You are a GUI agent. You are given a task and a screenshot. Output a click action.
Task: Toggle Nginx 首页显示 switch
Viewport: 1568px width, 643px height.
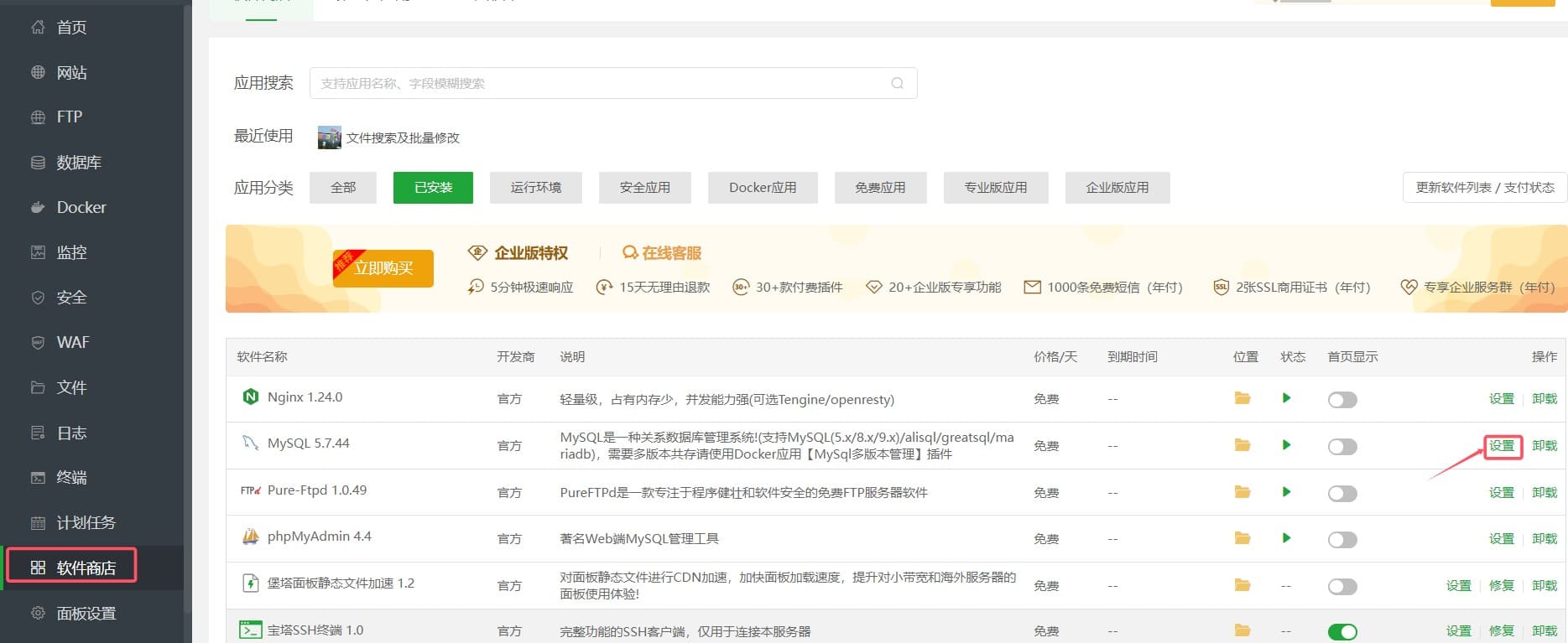tap(1342, 400)
